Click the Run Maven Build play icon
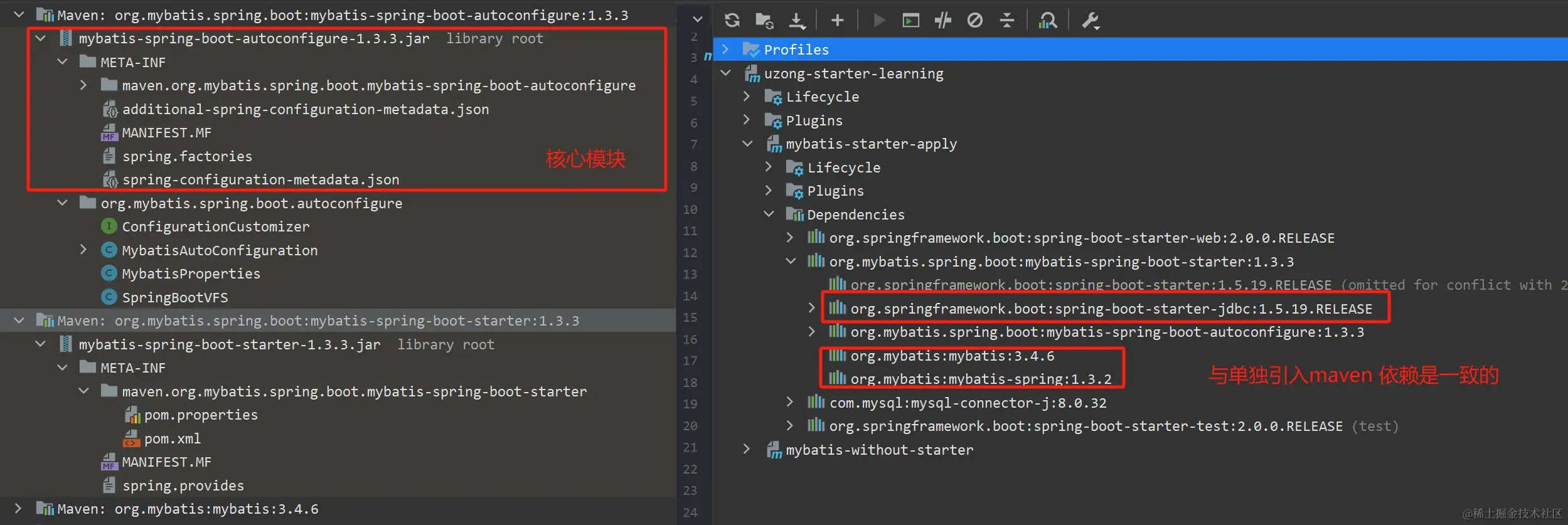Image resolution: width=1568 pixels, height=525 pixels. coord(879,21)
